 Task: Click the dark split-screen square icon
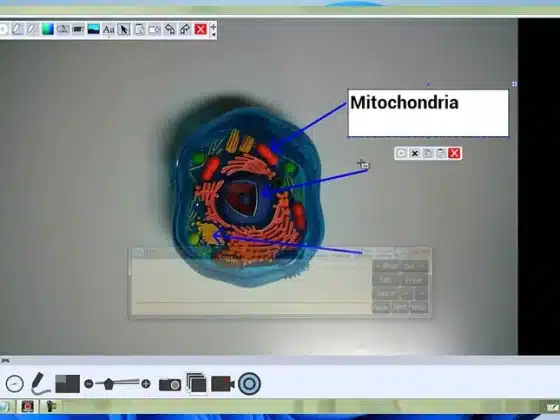(68, 384)
